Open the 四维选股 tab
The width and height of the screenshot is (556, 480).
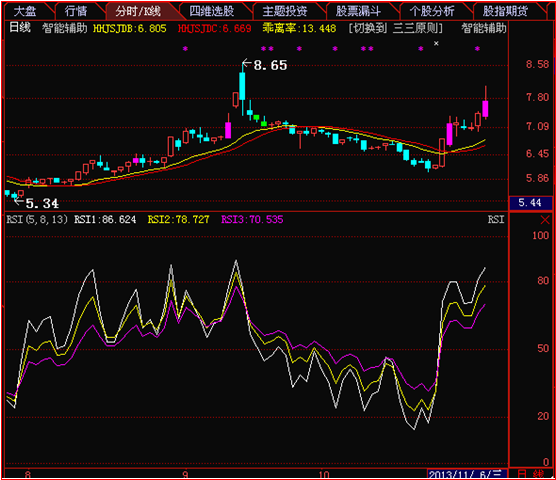click(x=212, y=11)
